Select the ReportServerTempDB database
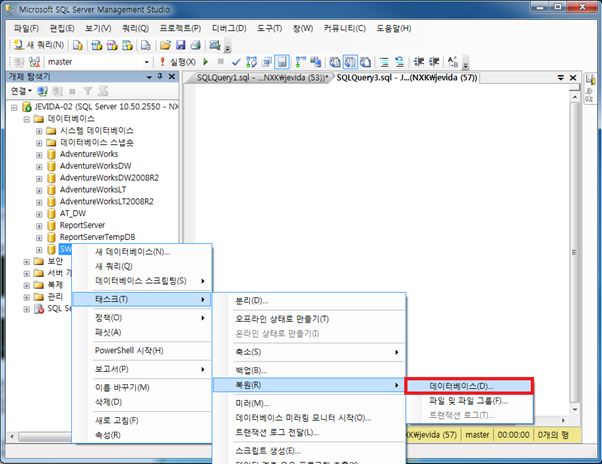The image size is (602, 464). (x=98, y=237)
